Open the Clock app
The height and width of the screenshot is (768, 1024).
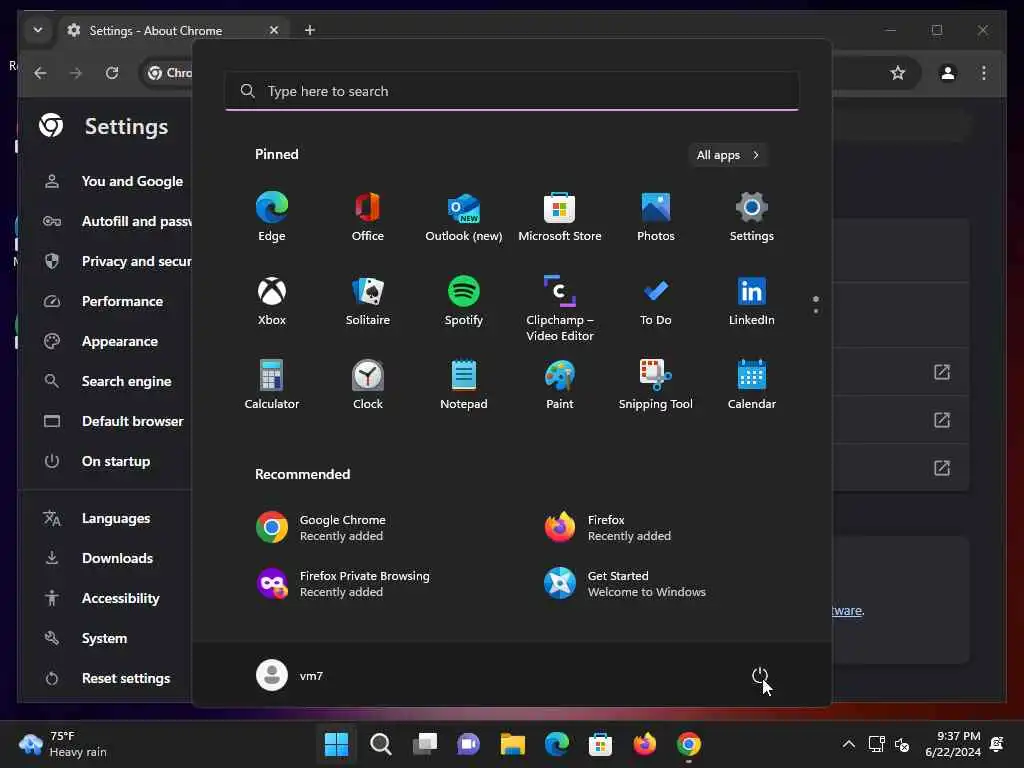[368, 384]
